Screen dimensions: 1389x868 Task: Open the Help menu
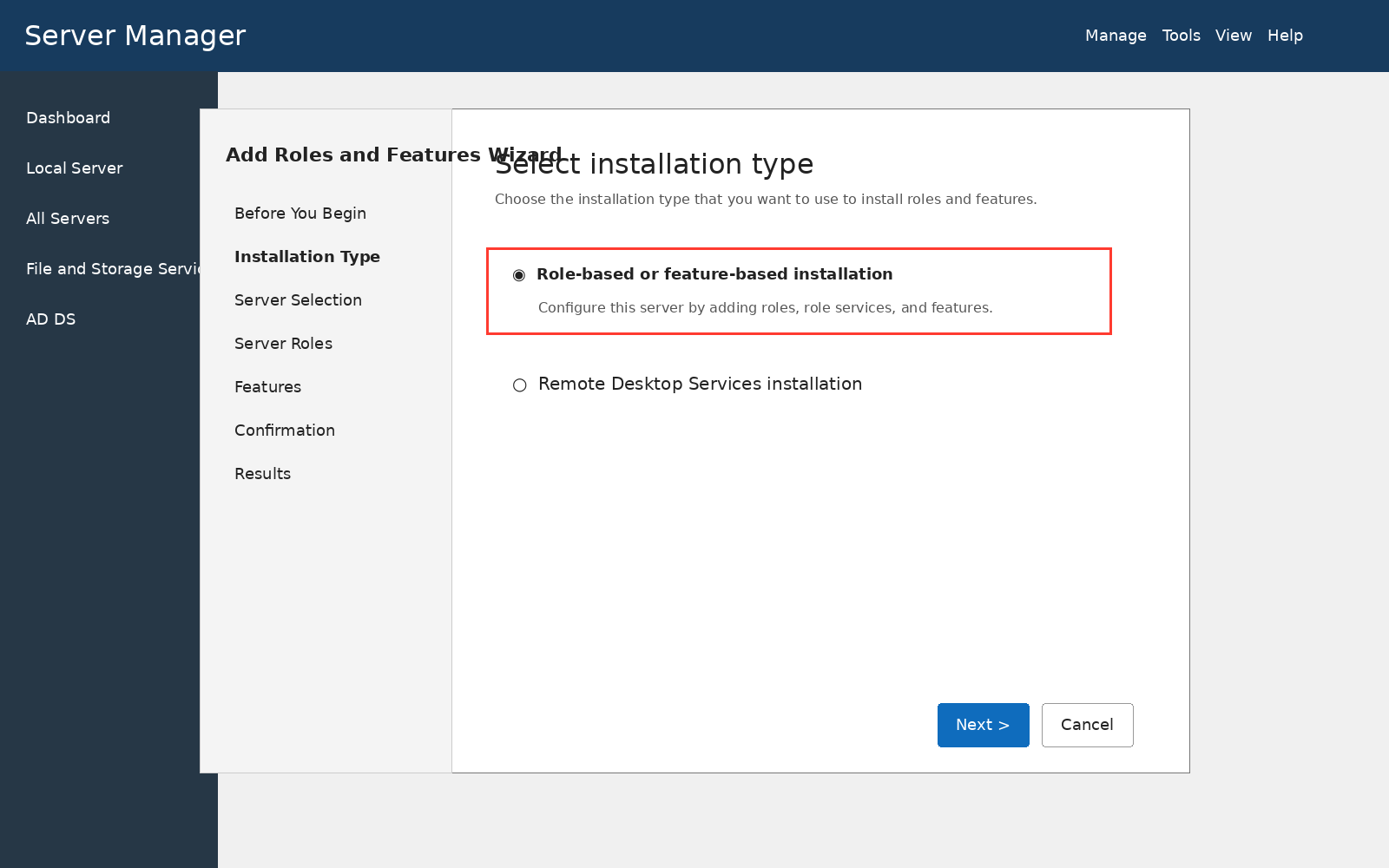click(1285, 36)
